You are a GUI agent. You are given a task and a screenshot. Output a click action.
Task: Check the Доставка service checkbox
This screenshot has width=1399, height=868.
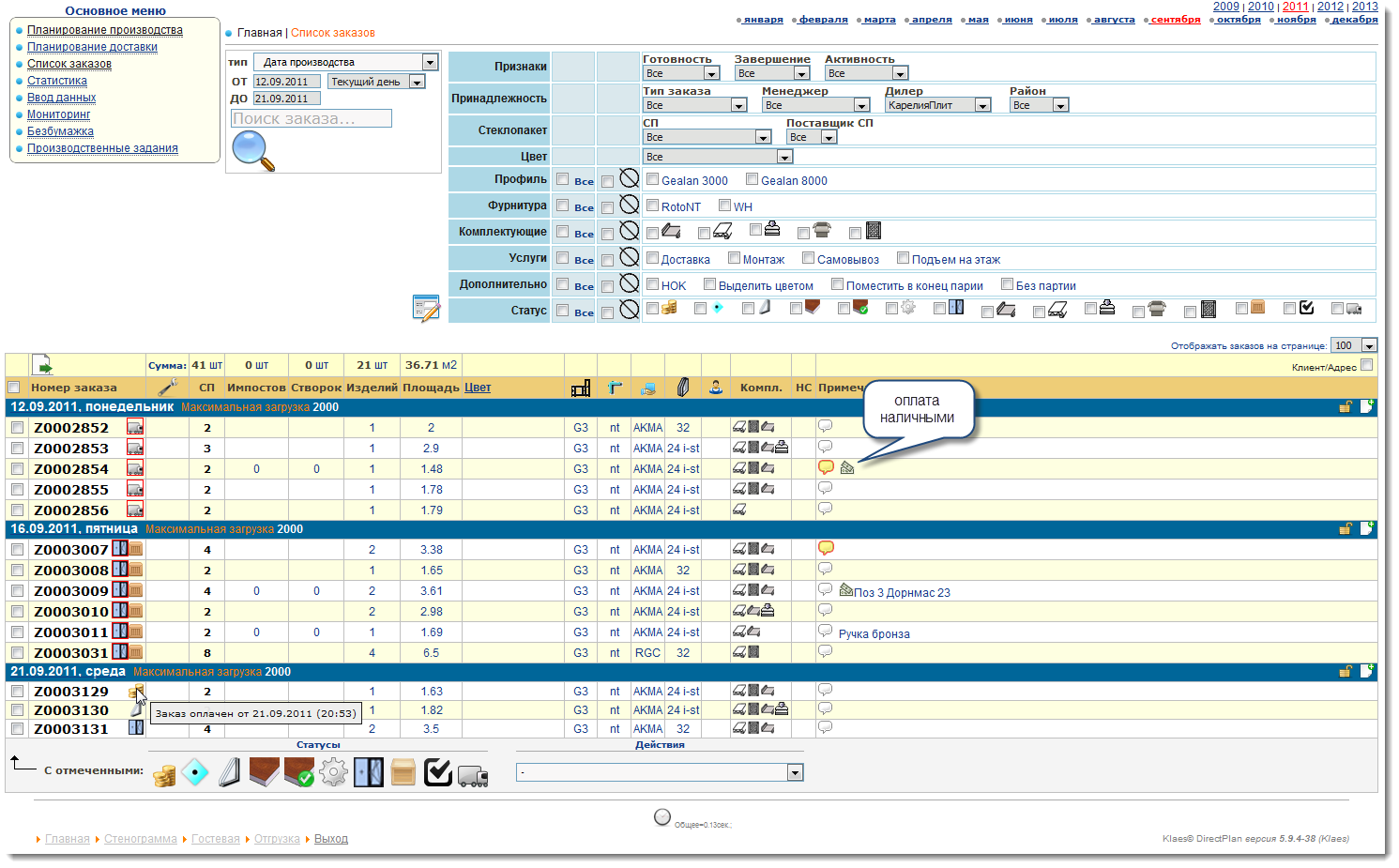653,258
